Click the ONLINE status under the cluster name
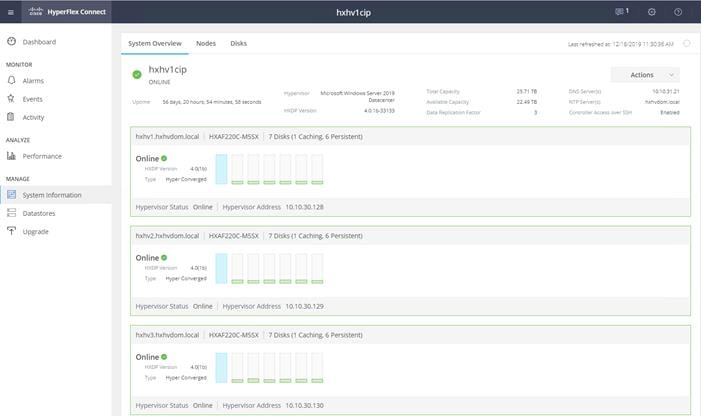Screen dimensions: 701x416 tap(160, 82)
